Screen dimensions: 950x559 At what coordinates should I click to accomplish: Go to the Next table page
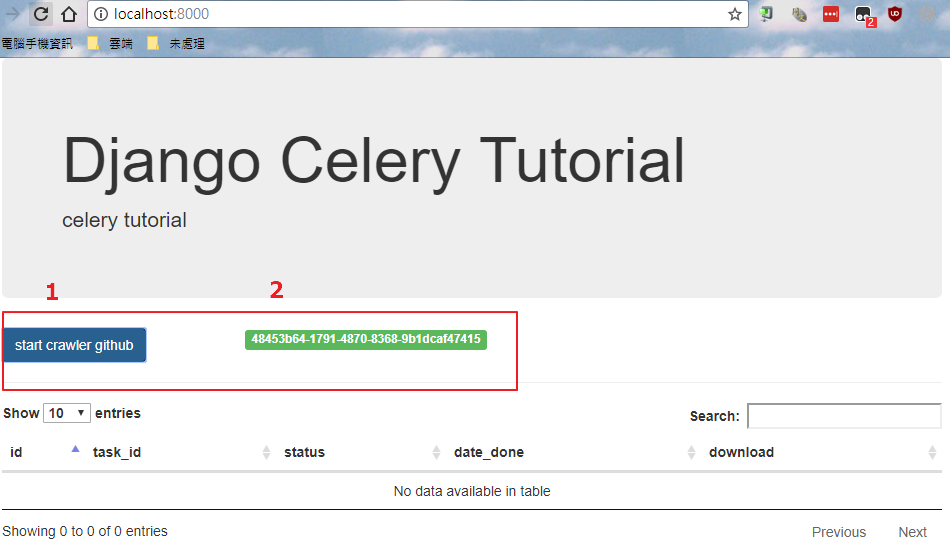(912, 532)
